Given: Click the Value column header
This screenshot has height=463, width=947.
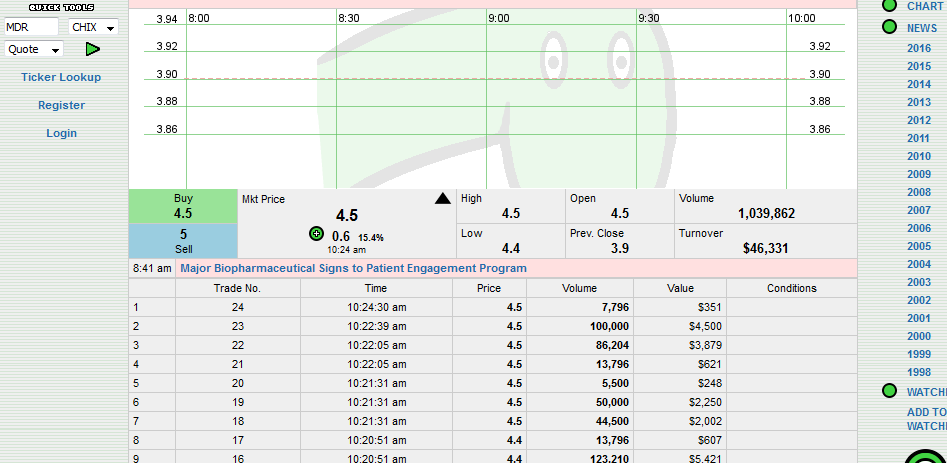Looking at the screenshot, I should [680, 289].
